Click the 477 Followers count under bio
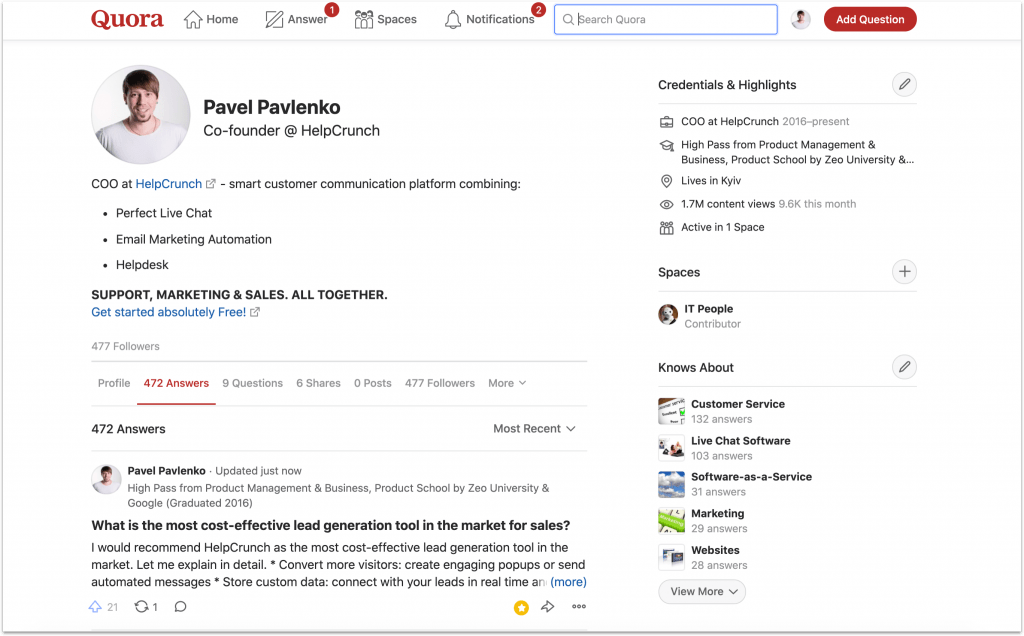 coord(125,346)
